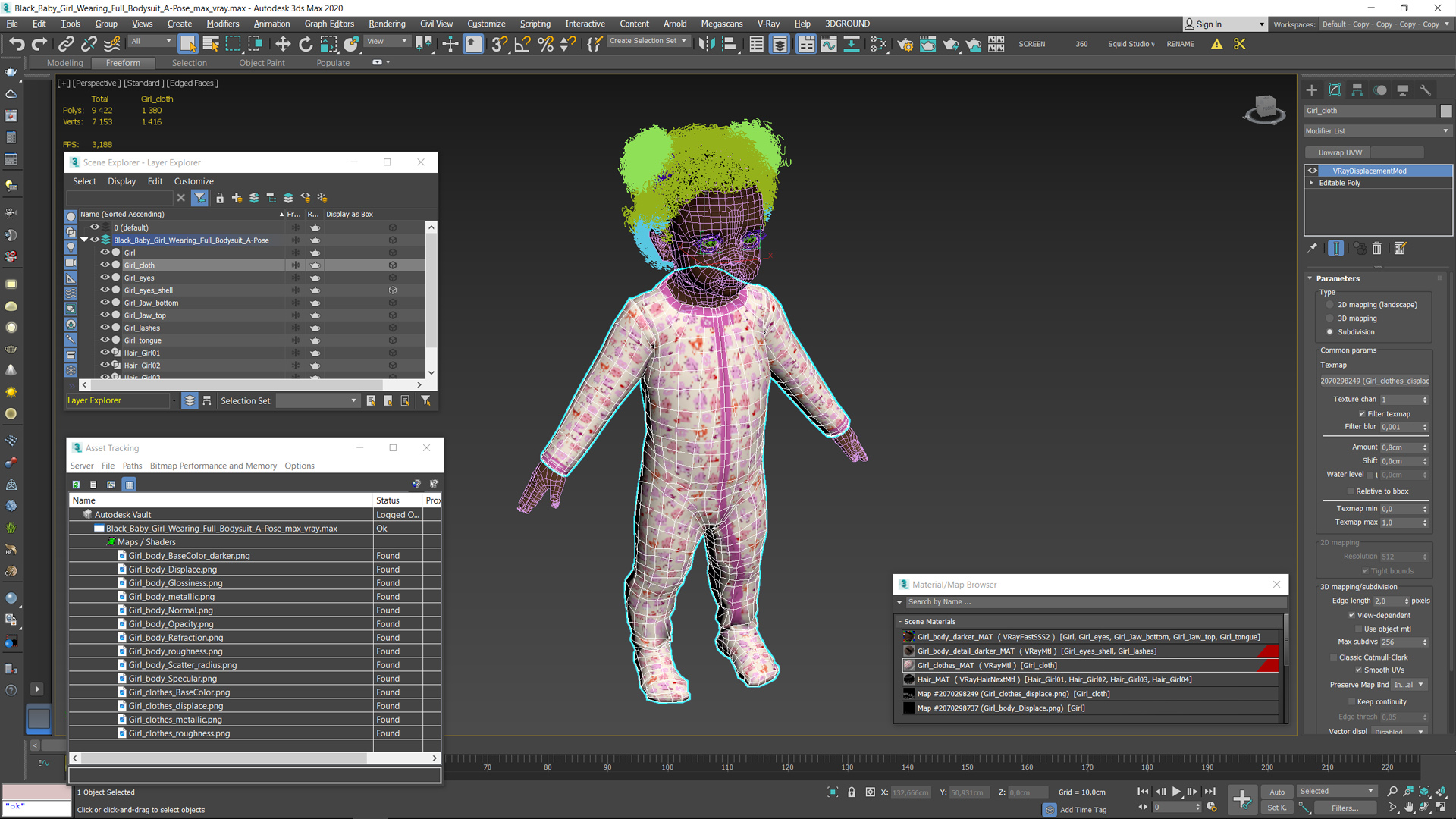
Task: Open the selection filter All dropdown
Action: click(151, 41)
